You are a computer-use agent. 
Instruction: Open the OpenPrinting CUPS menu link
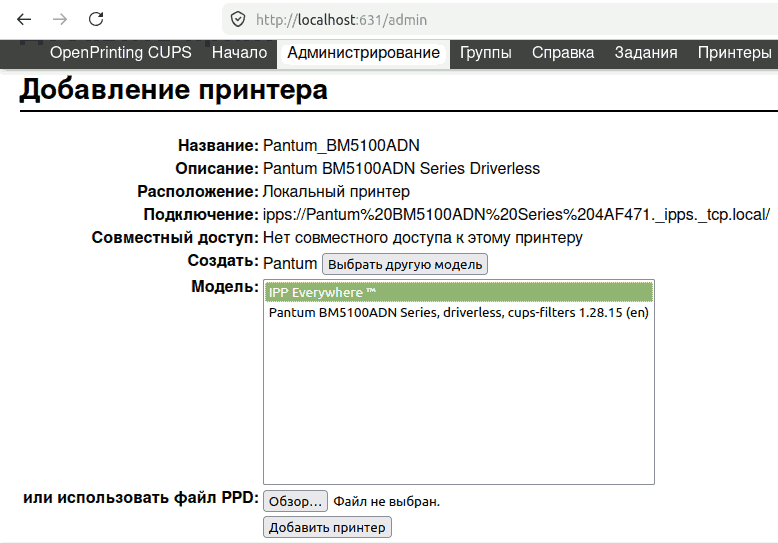point(121,53)
